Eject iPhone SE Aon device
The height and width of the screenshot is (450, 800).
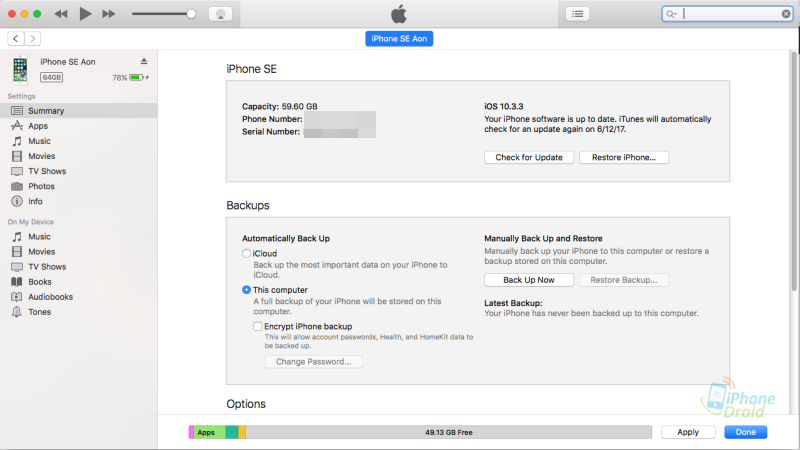(144, 62)
